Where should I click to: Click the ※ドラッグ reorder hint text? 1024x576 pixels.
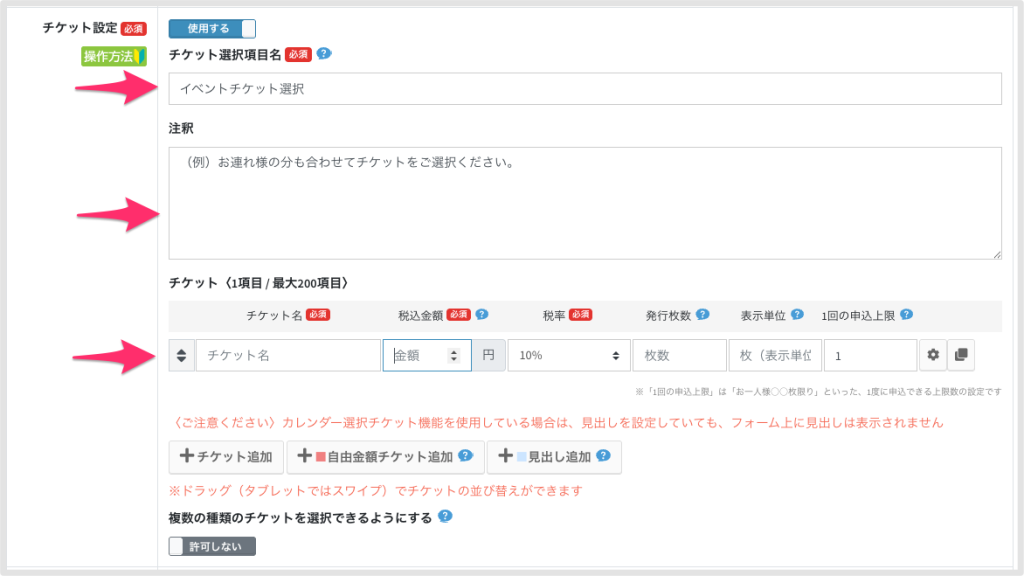point(376,491)
